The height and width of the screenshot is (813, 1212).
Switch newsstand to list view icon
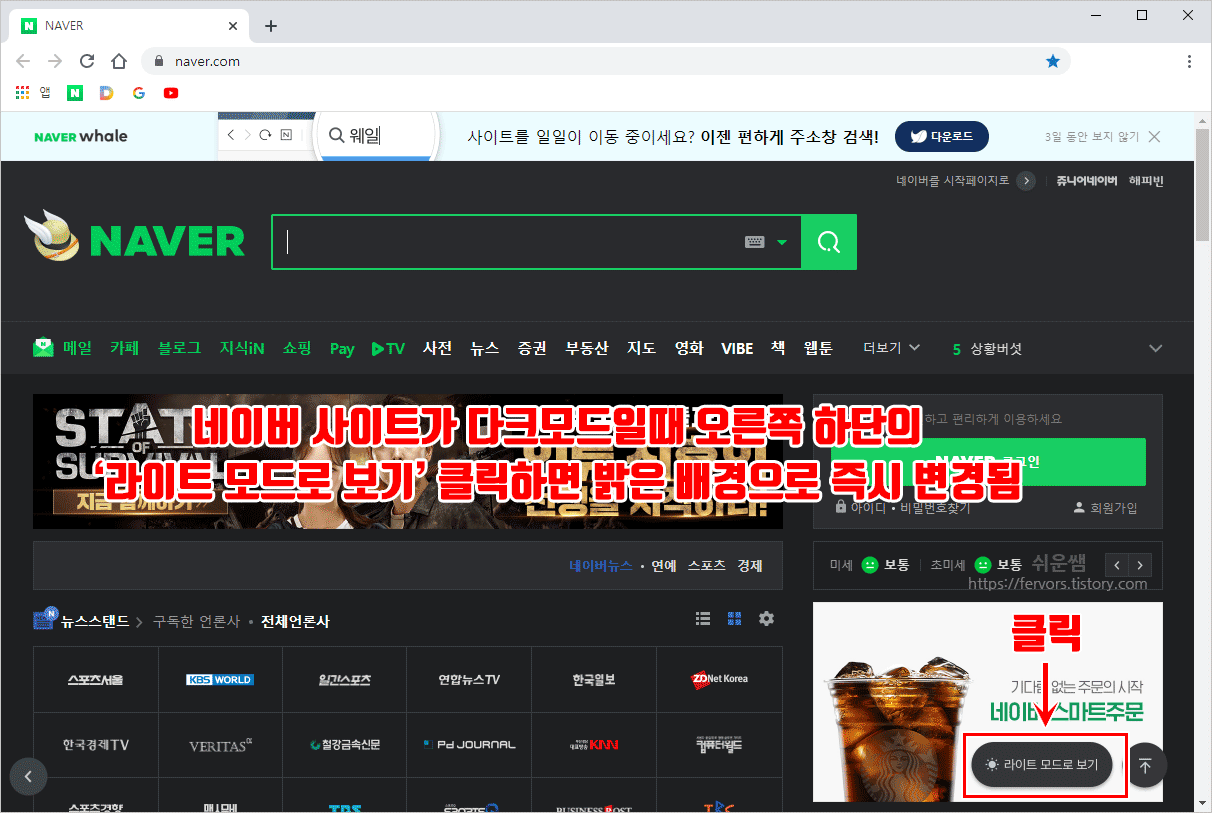(703, 619)
